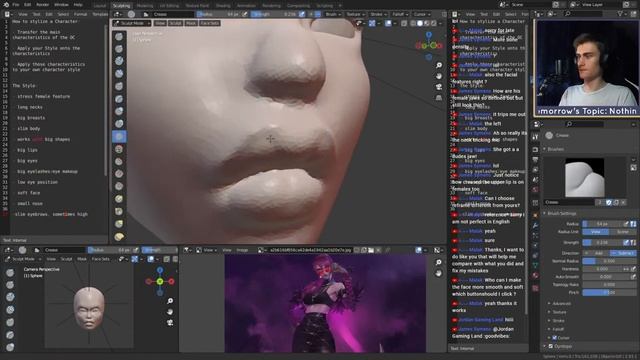This screenshot has height=360, width=640.
Task: Set Radius Unit to View
Action: pos(596,232)
